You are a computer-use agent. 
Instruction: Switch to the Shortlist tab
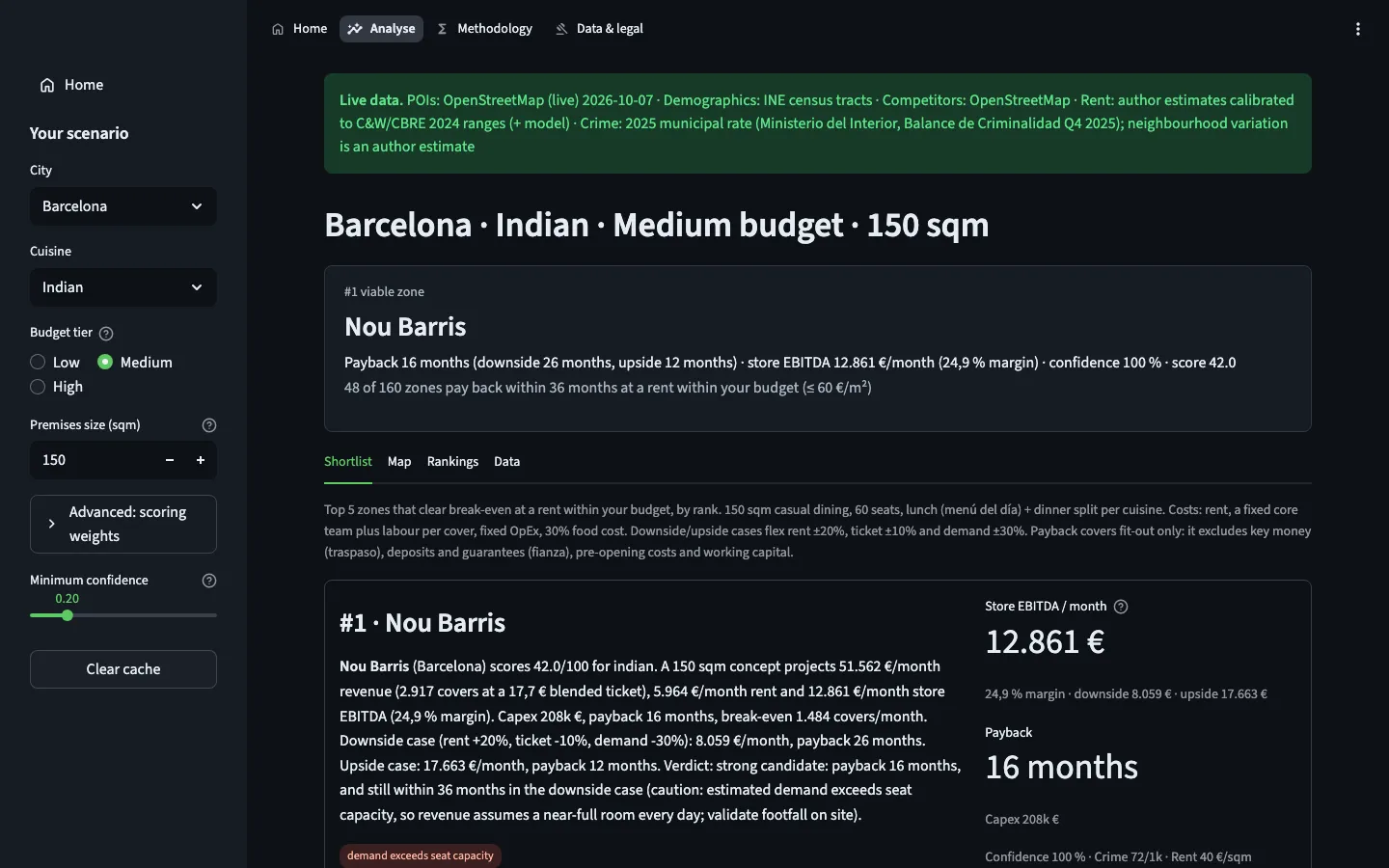pos(348,462)
